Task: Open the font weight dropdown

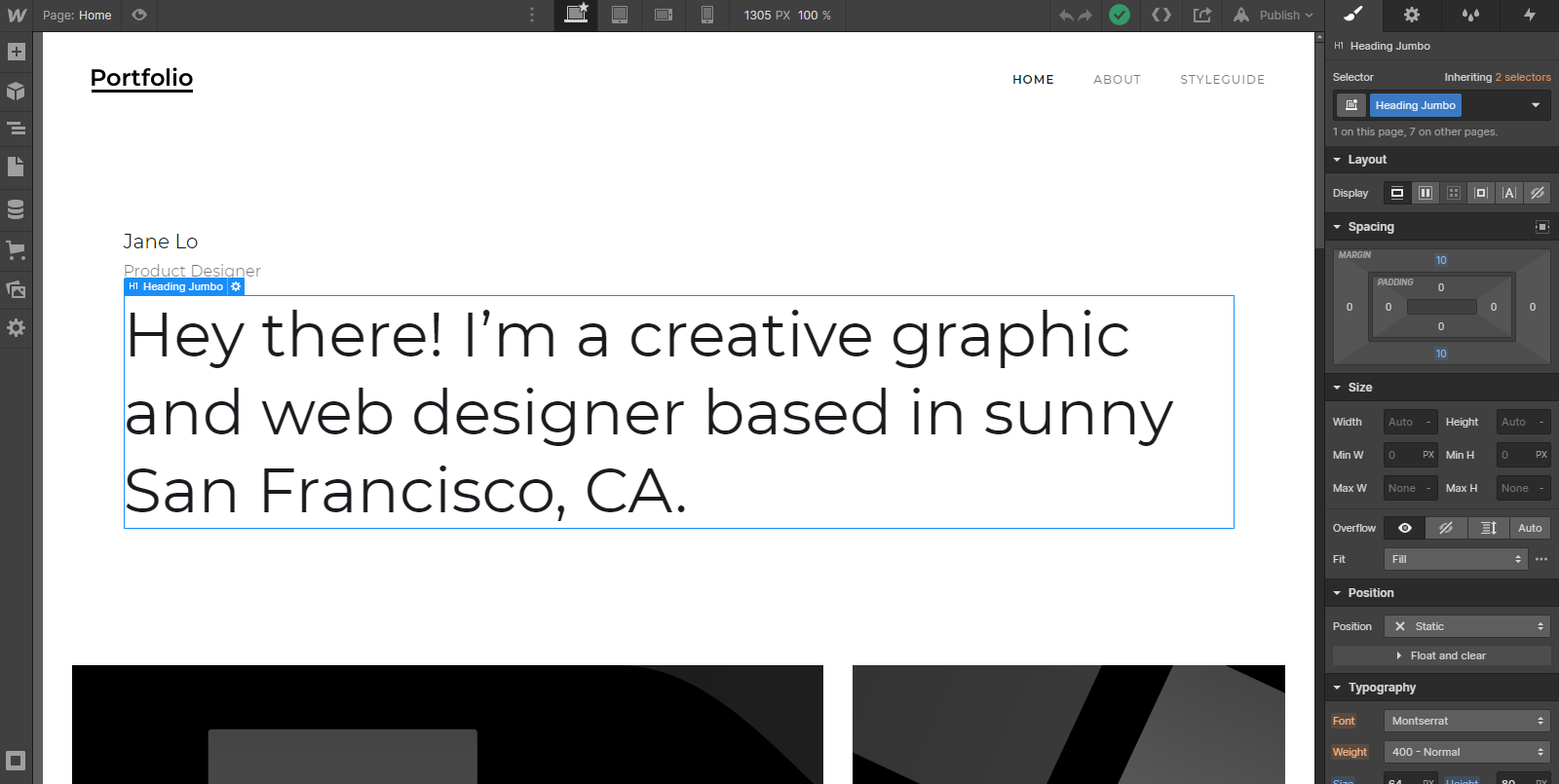Action: [1467, 752]
